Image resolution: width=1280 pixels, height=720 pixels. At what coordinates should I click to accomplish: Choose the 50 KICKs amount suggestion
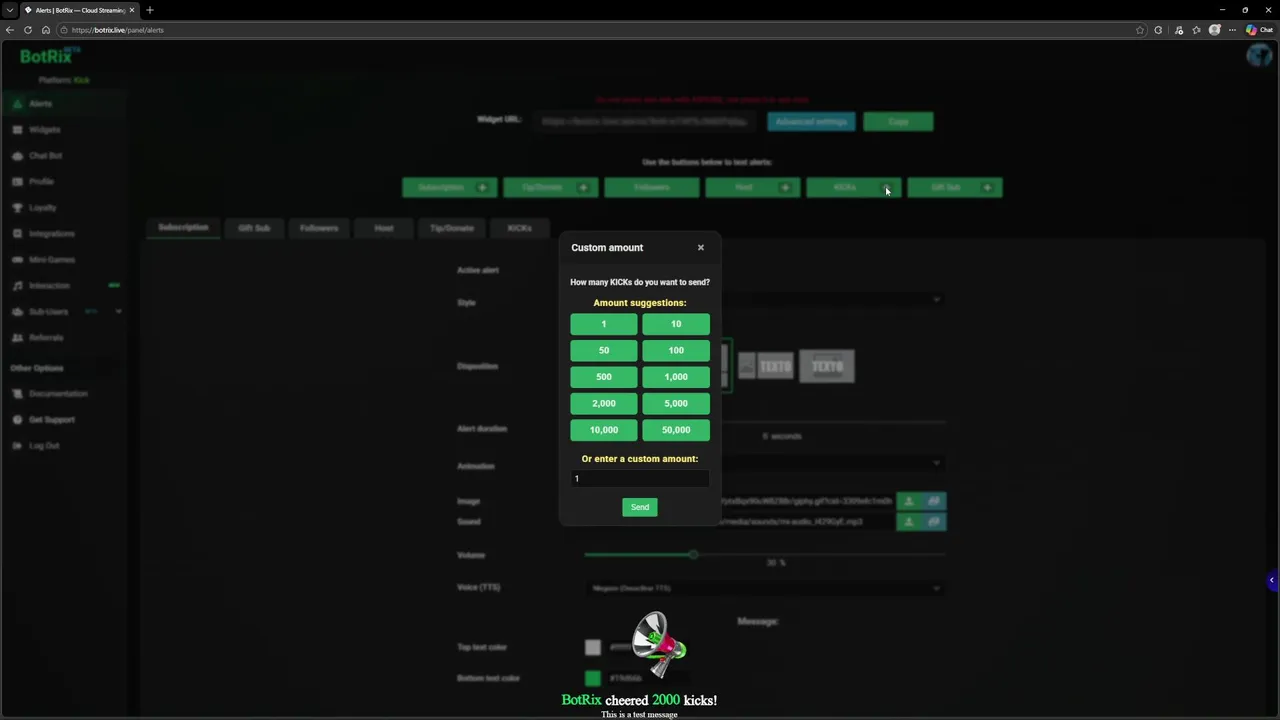[603, 350]
